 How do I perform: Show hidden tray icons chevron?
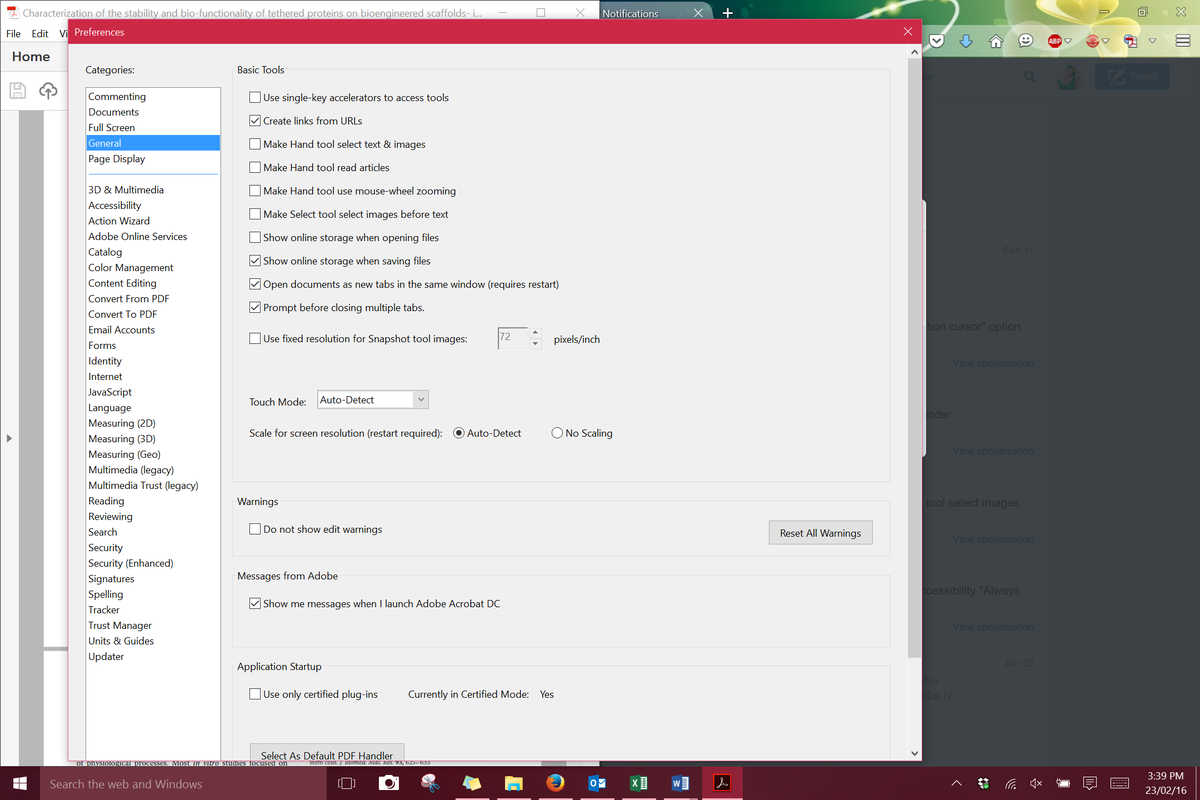click(x=956, y=783)
